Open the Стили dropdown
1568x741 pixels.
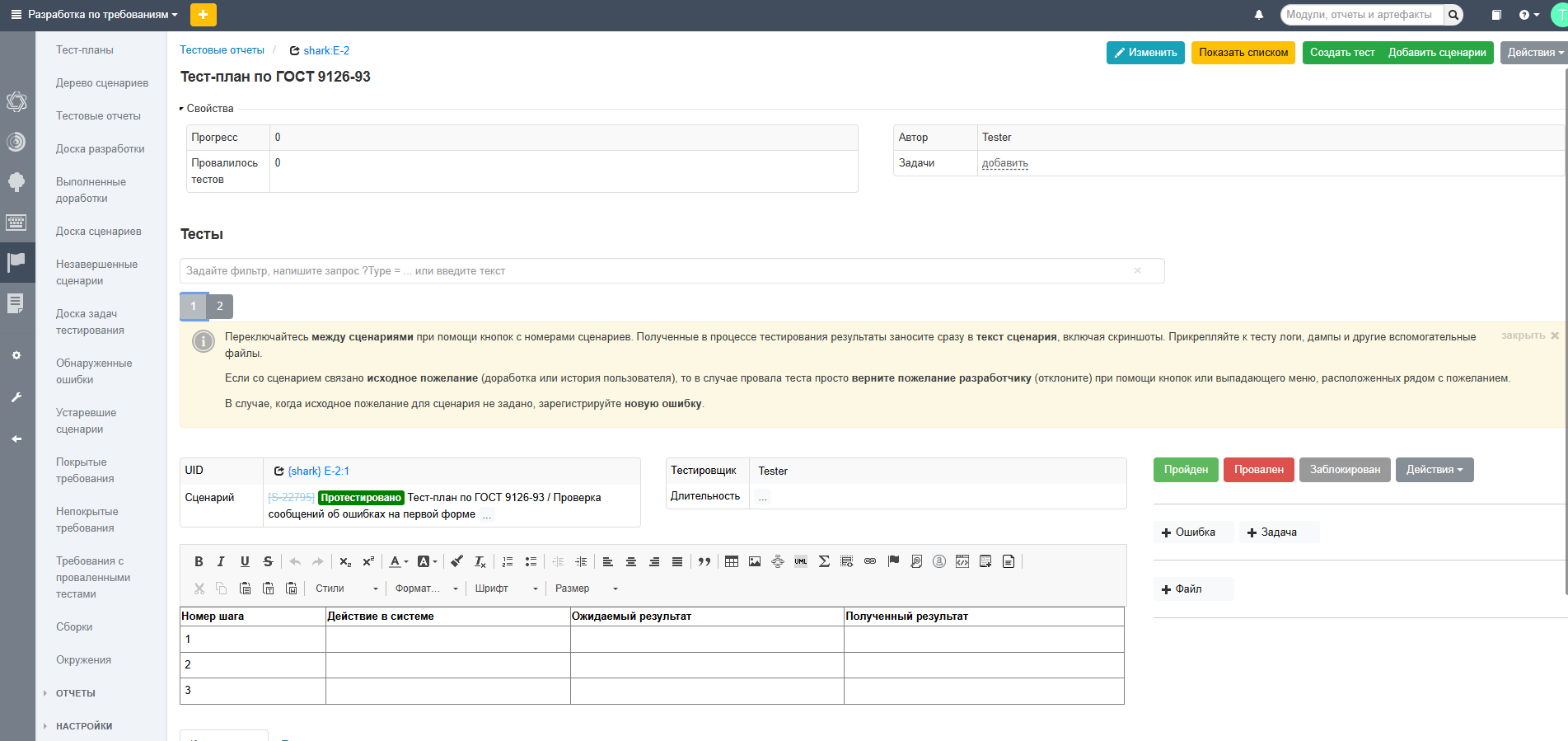tap(347, 589)
